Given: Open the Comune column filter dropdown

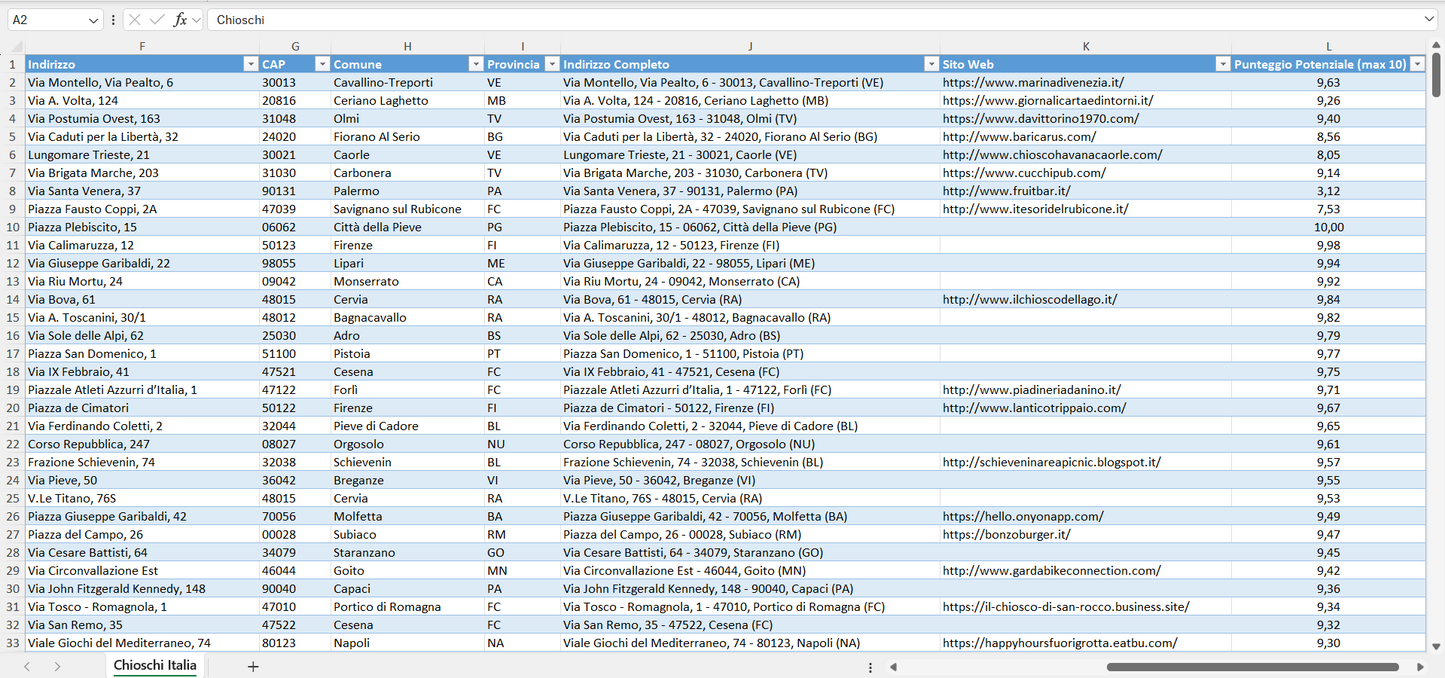Looking at the screenshot, I should [x=476, y=63].
